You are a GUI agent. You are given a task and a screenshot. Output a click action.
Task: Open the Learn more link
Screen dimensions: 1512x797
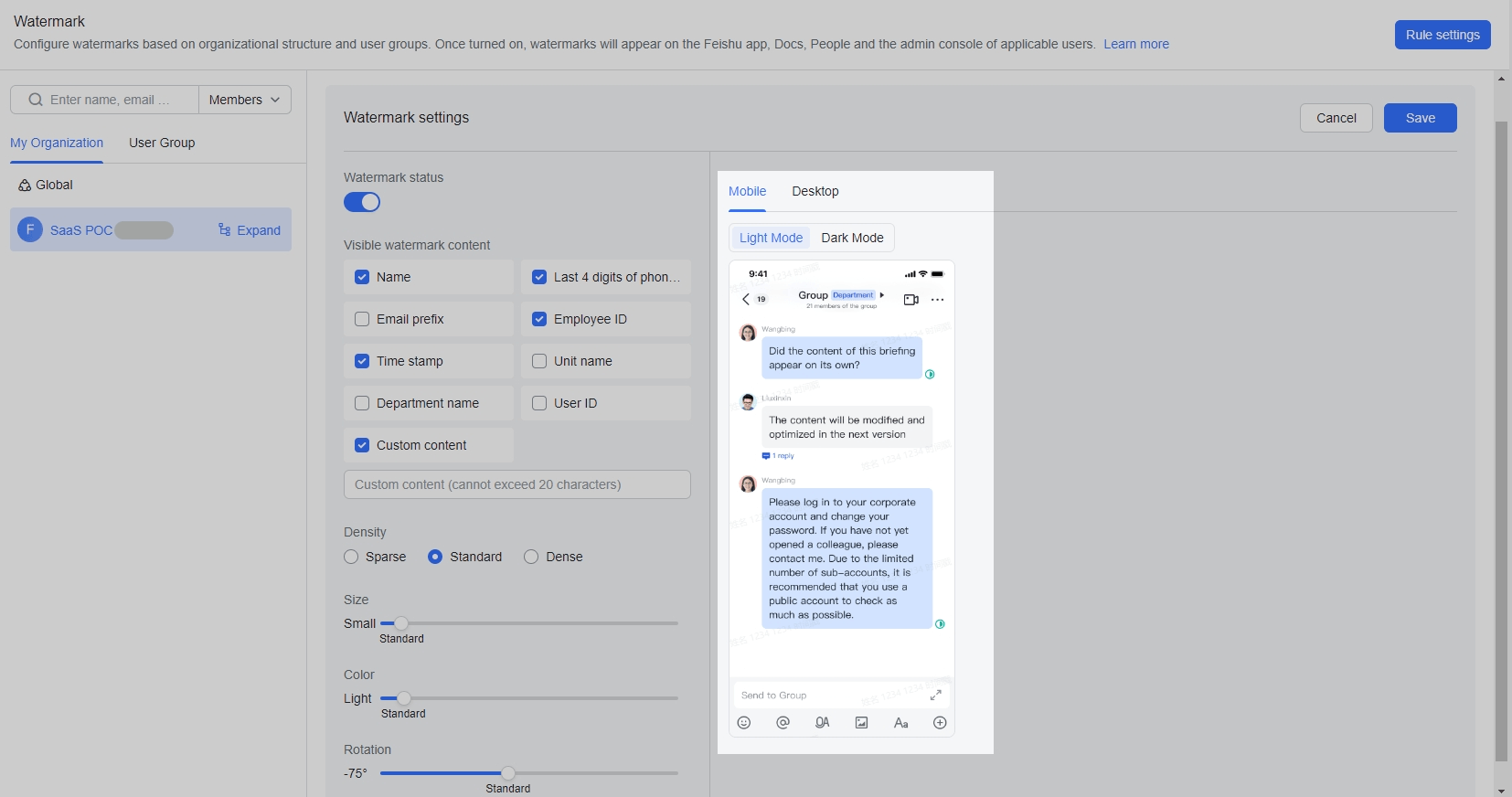1135,44
